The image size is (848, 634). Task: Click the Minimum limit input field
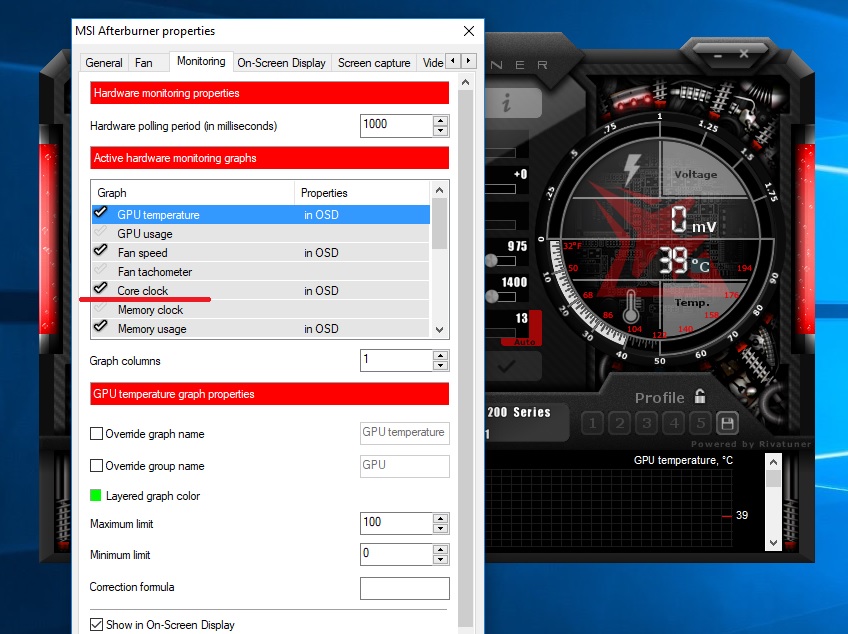tap(397, 554)
